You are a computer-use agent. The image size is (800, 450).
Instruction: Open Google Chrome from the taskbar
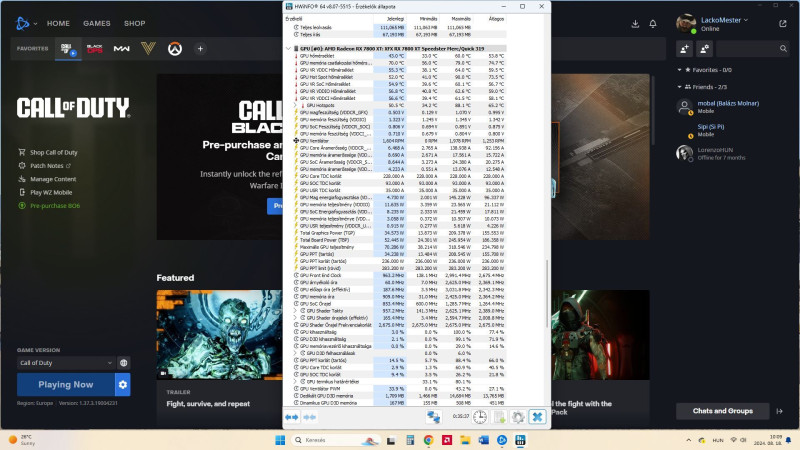pyautogui.click(x=429, y=440)
